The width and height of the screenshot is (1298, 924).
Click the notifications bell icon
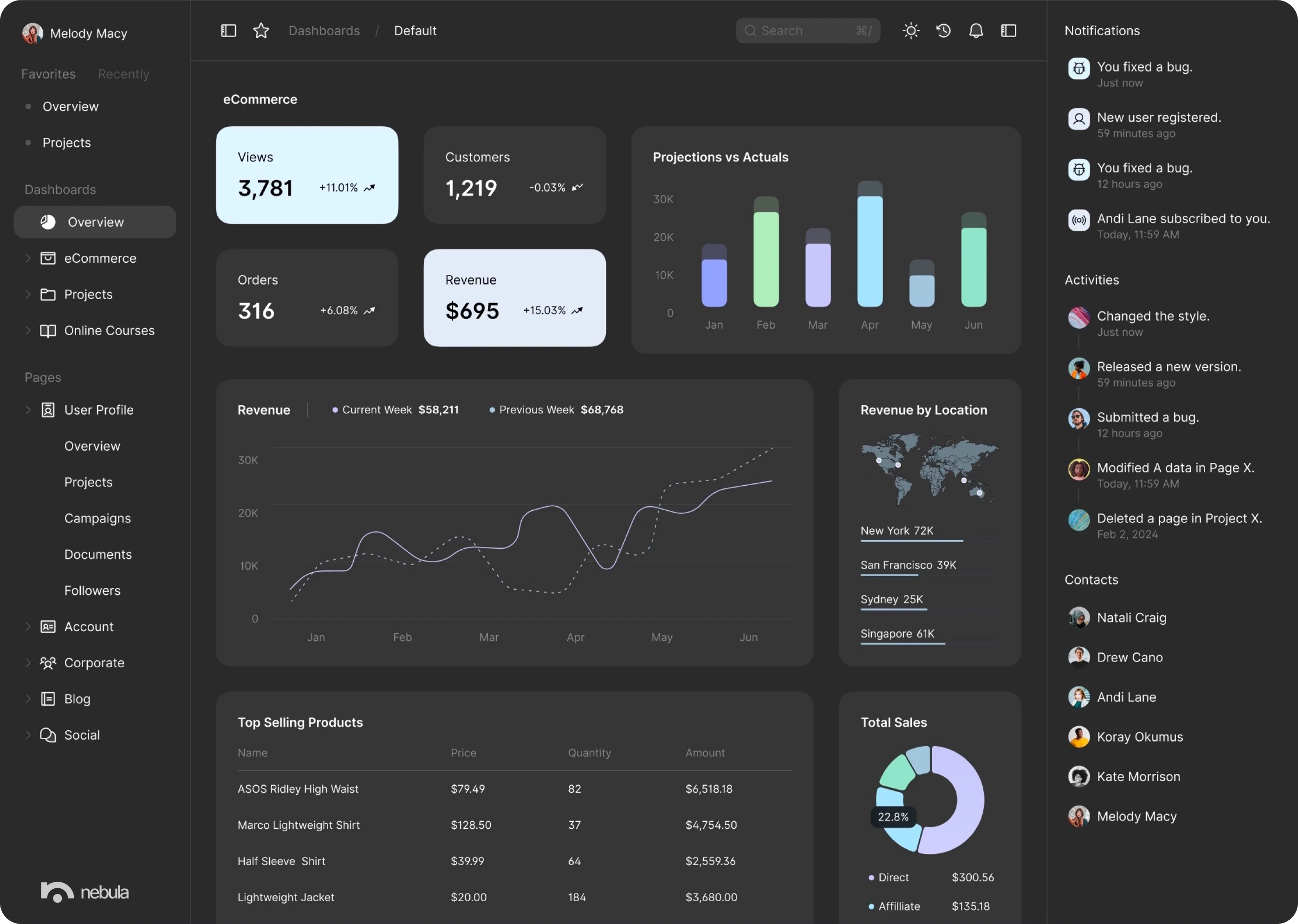click(x=975, y=30)
